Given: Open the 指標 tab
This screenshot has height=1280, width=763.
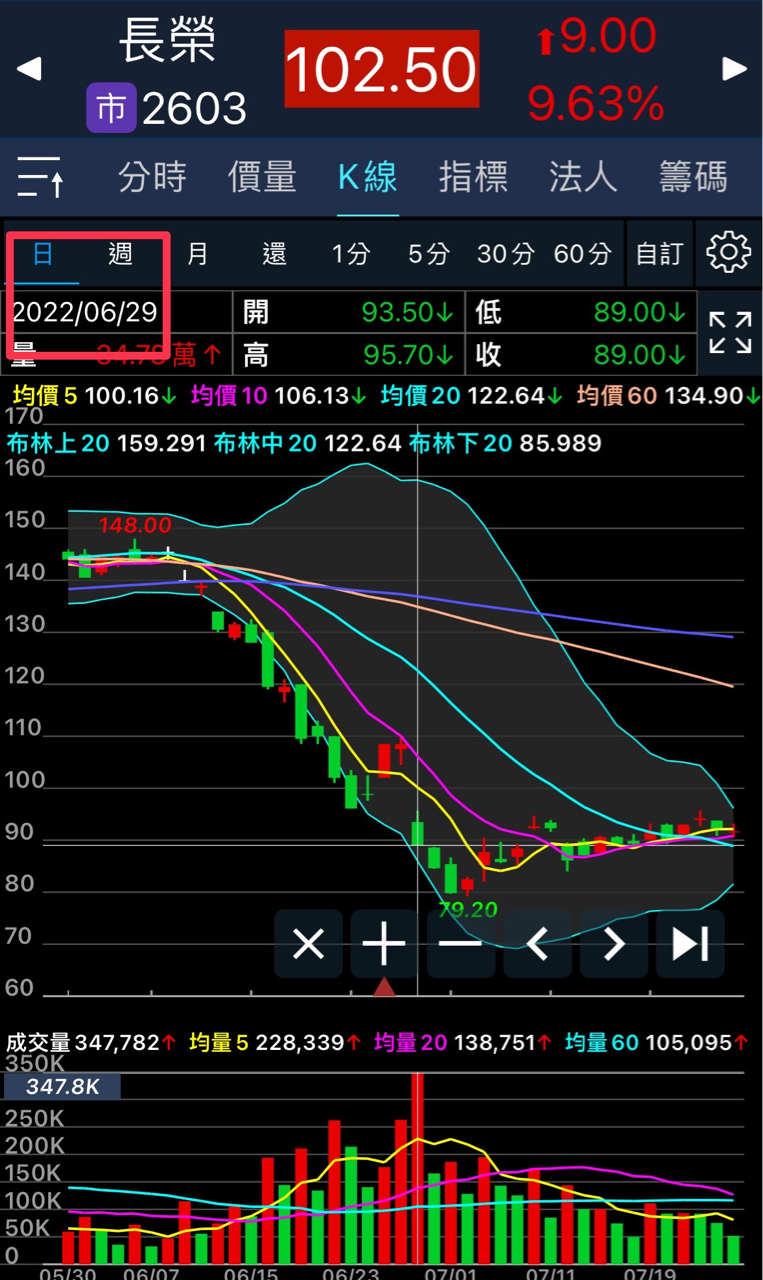Looking at the screenshot, I should click(474, 177).
